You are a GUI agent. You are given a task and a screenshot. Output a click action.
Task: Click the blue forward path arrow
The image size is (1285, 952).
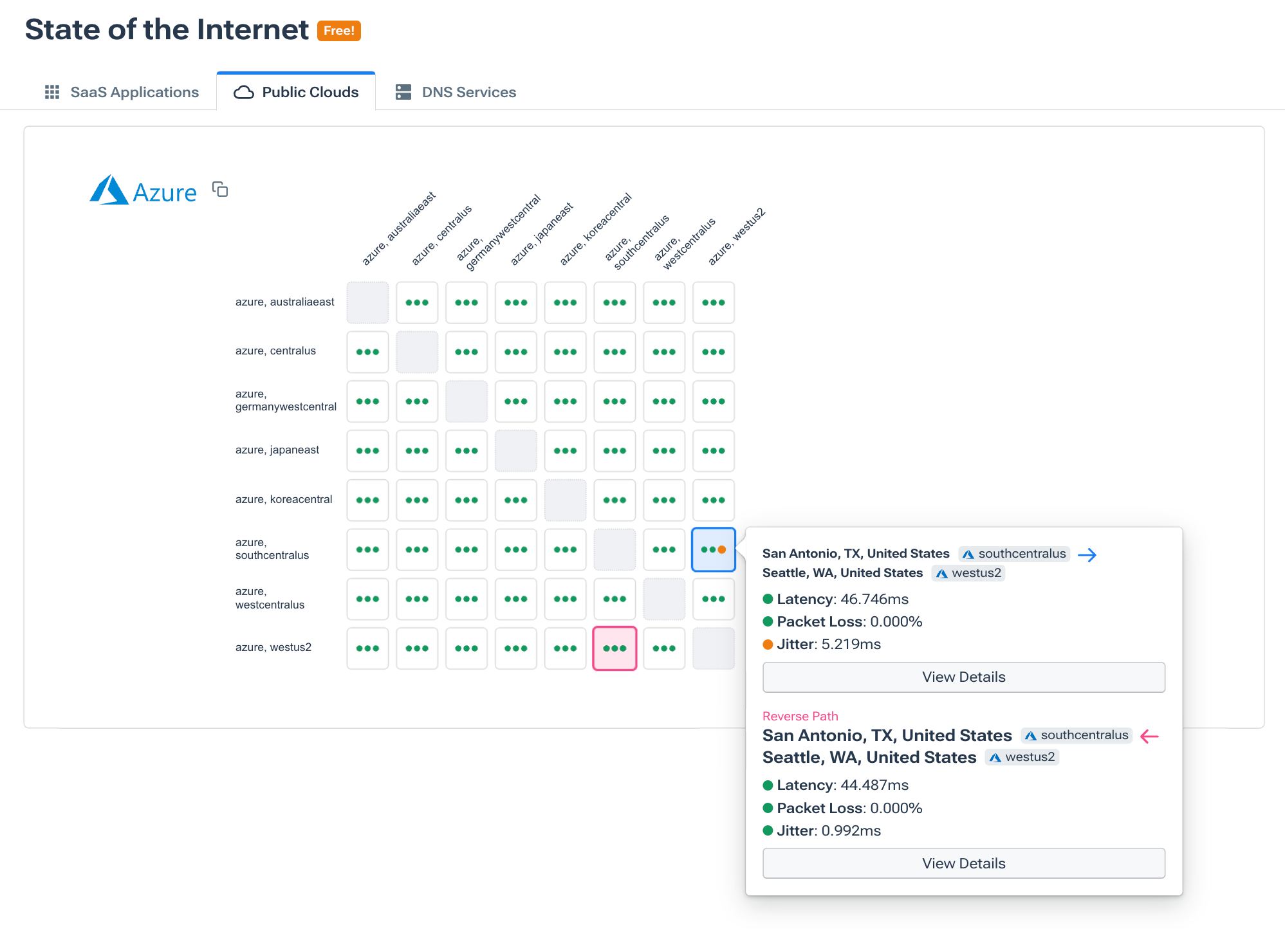click(1088, 554)
